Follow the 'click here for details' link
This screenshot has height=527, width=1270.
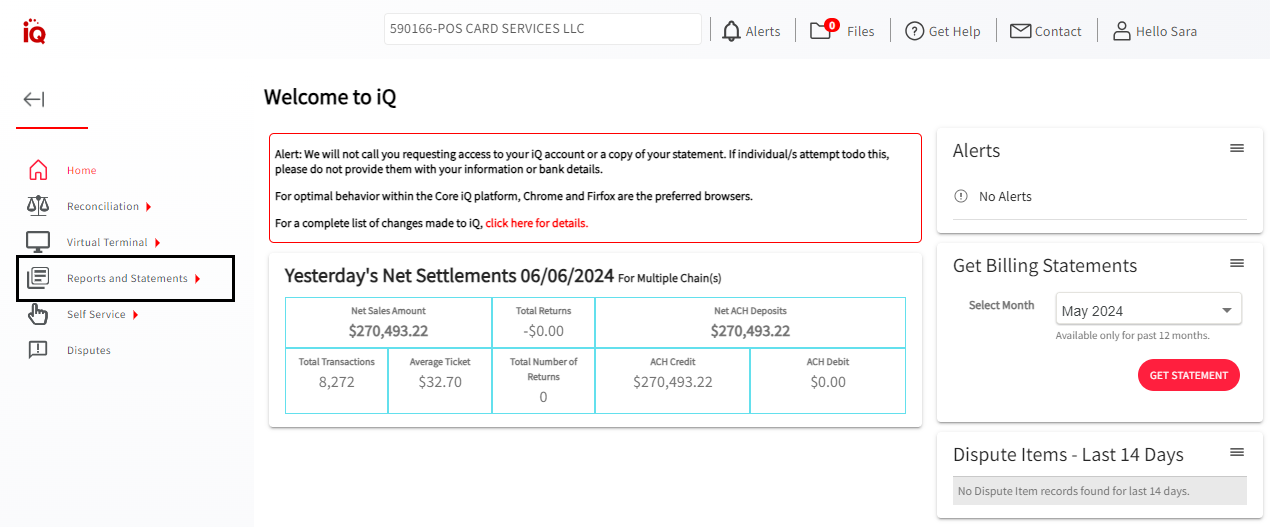tap(536, 223)
